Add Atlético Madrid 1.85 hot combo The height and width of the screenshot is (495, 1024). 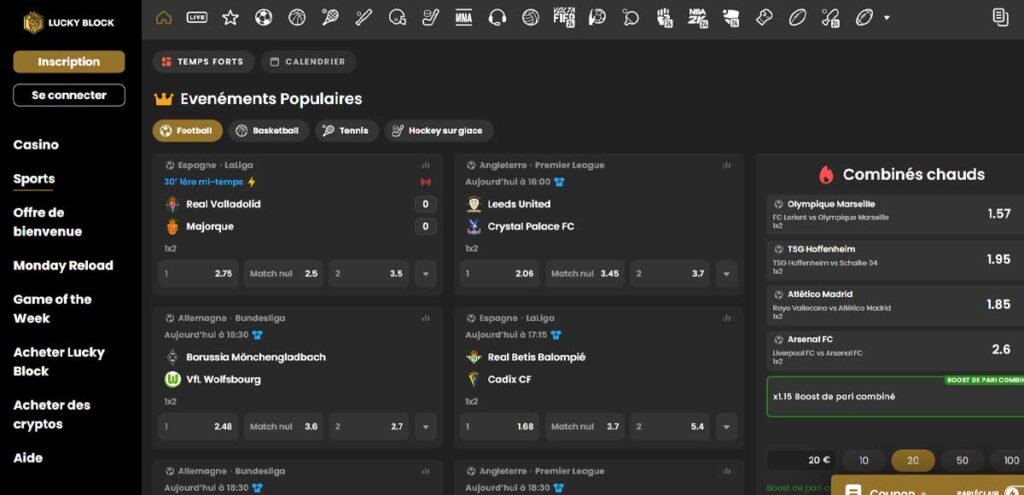click(895, 305)
